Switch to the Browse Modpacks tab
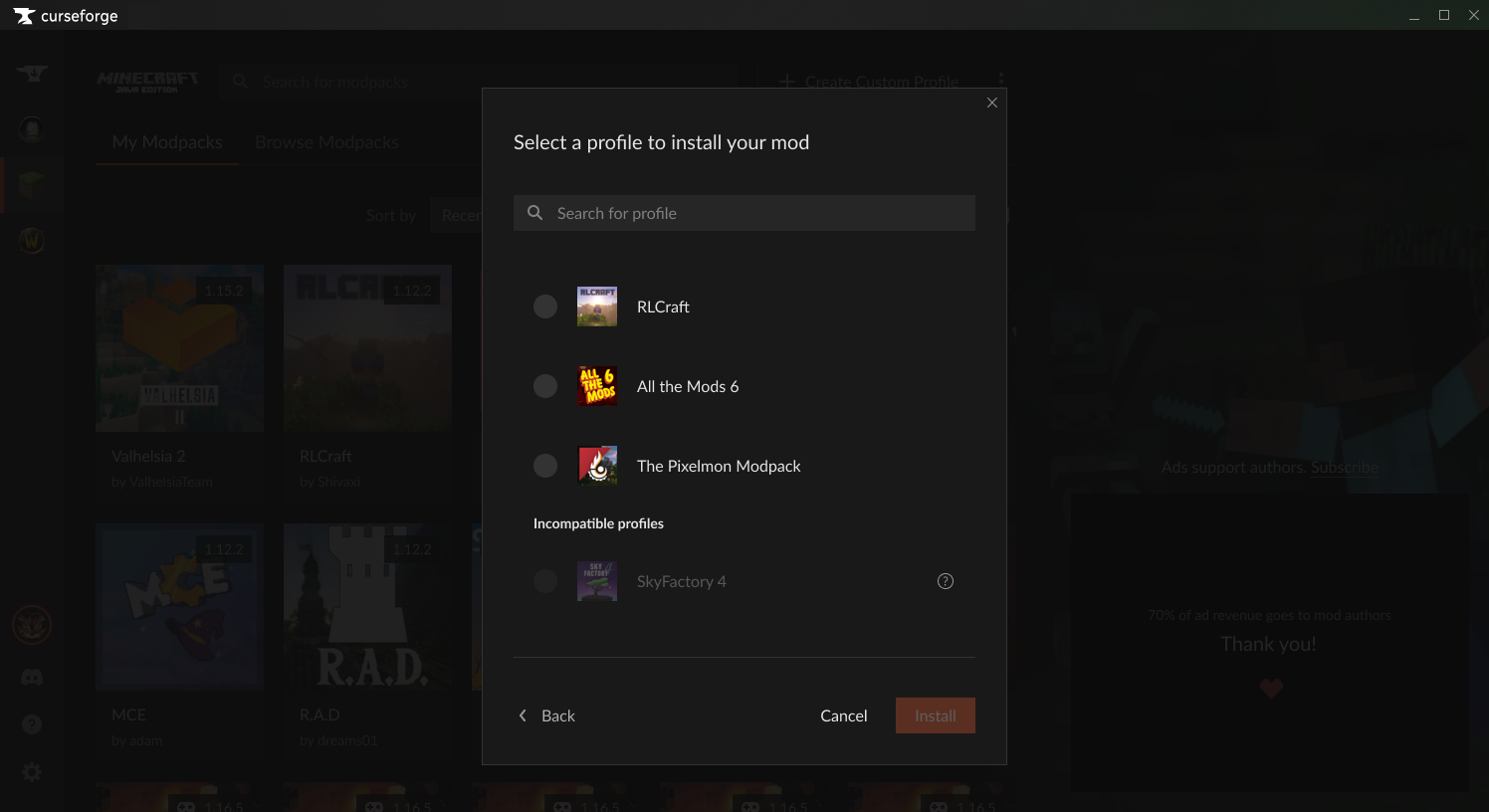Screen dimensions: 1489x812 [326, 142]
